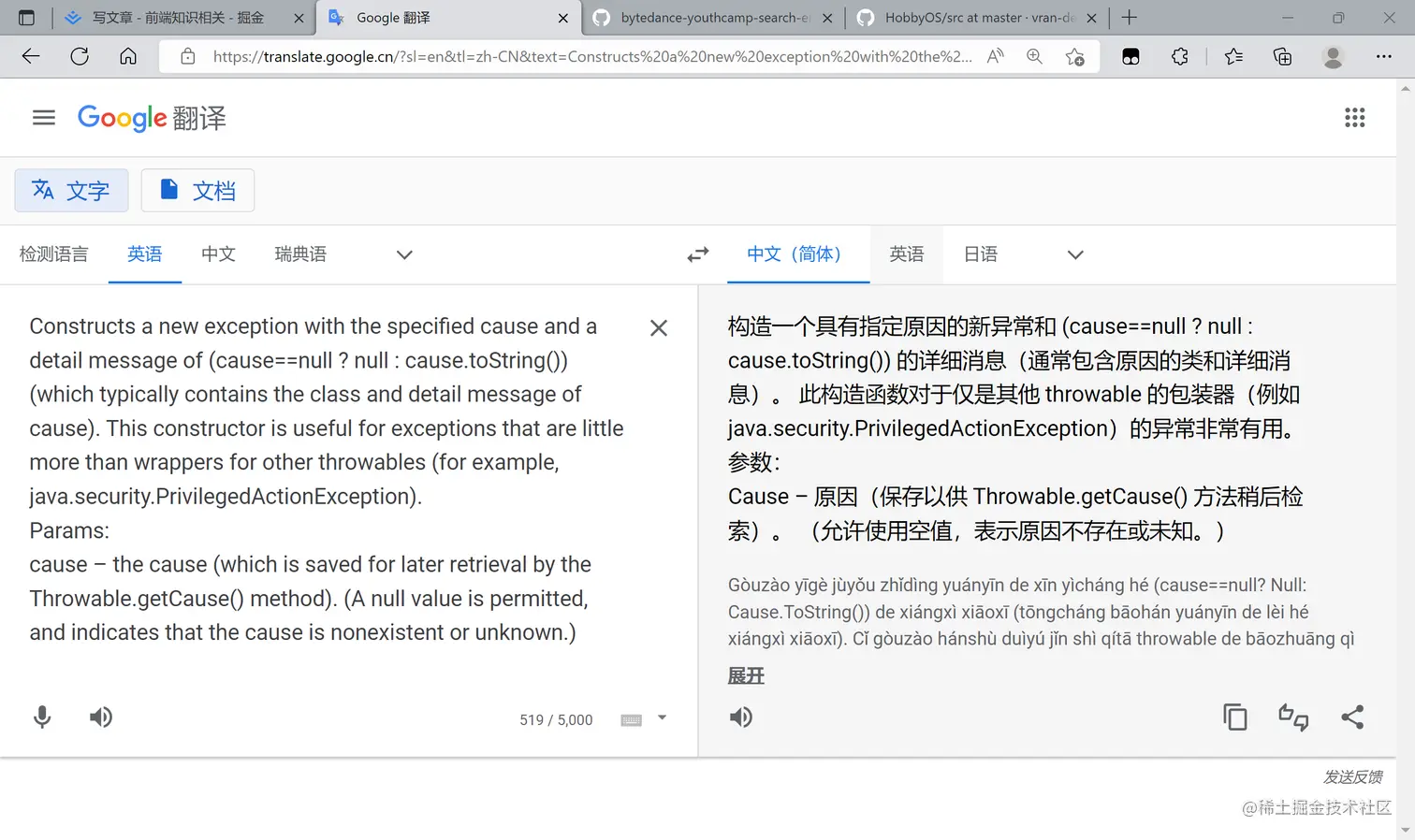This screenshot has width=1415, height=840.
Task: Swap source and target languages
Action: 698,254
